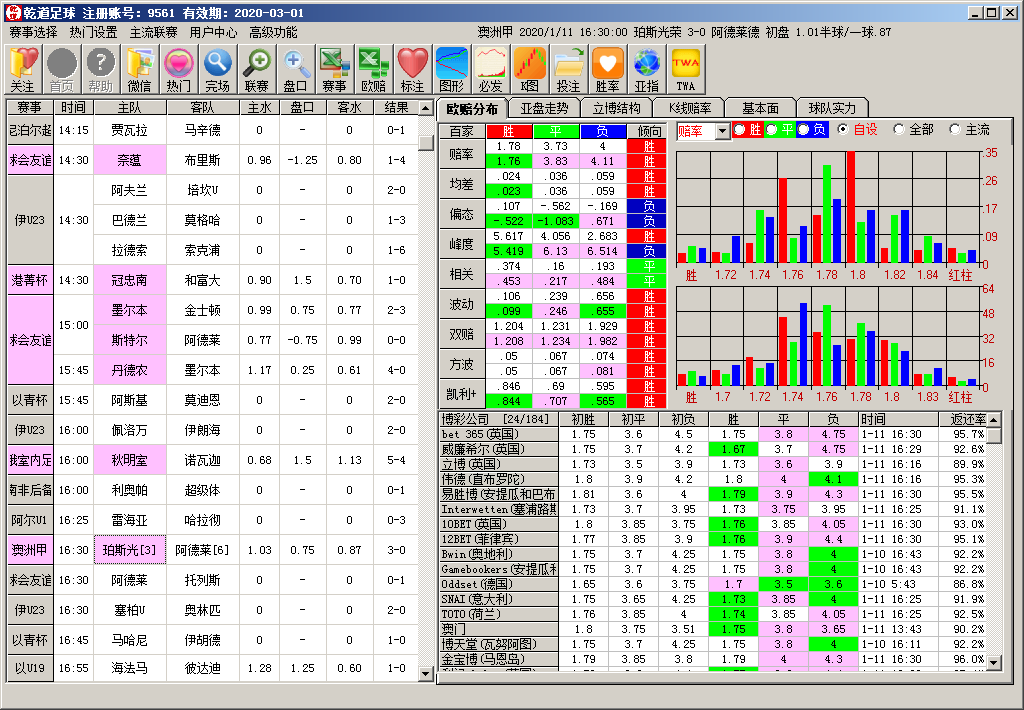This screenshot has width=1024, height=710.
Task: Click the 百家 header button
Action: point(462,131)
